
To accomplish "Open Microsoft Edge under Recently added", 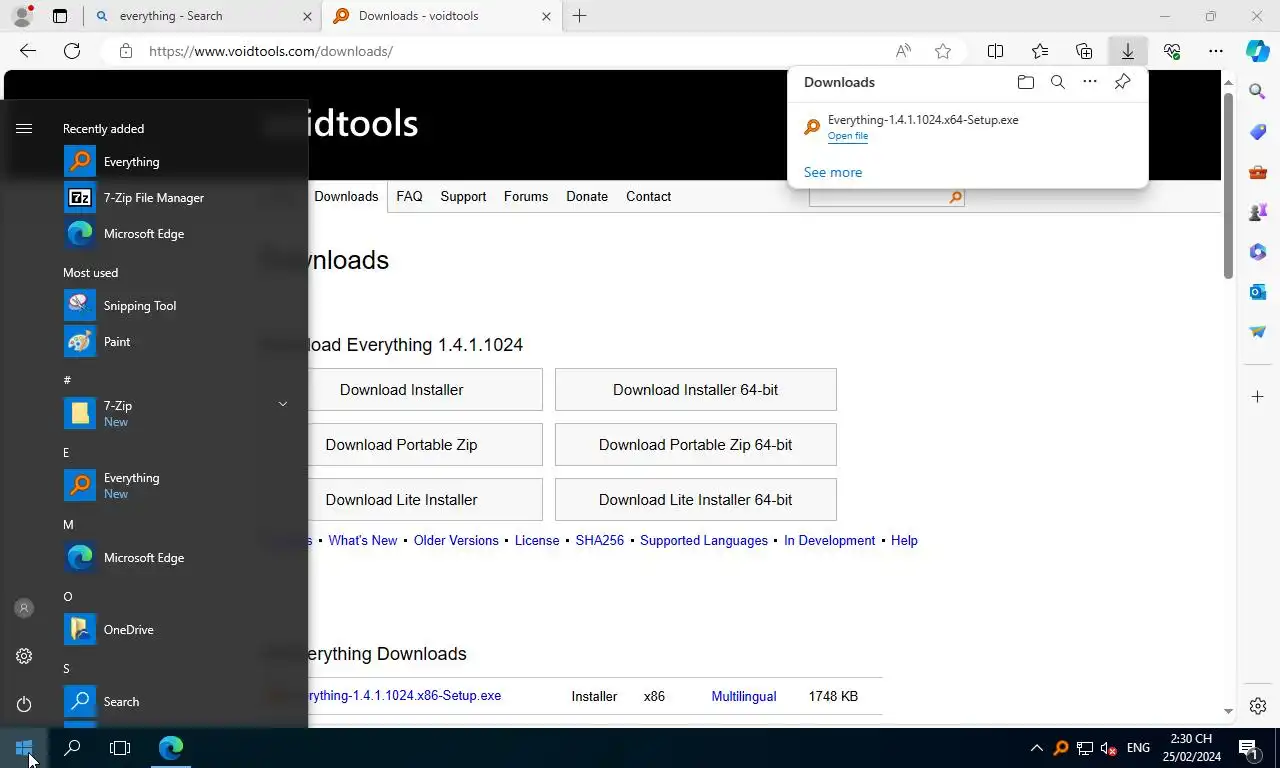I will tap(175, 233).
